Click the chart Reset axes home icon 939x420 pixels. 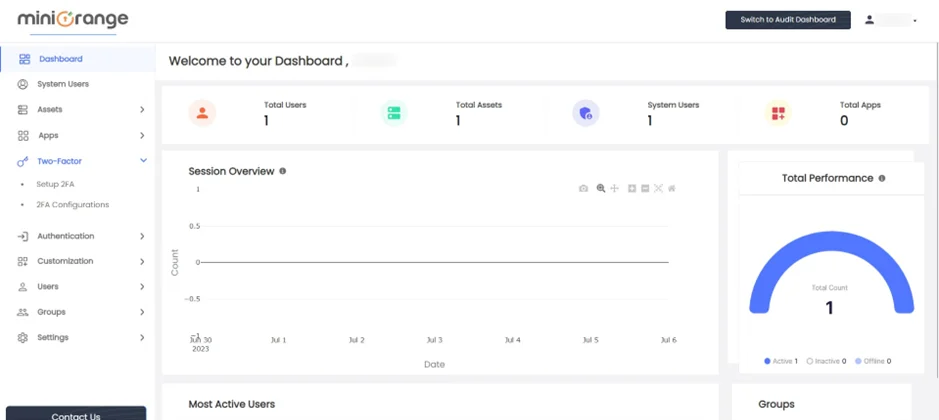click(x=672, y=189)
